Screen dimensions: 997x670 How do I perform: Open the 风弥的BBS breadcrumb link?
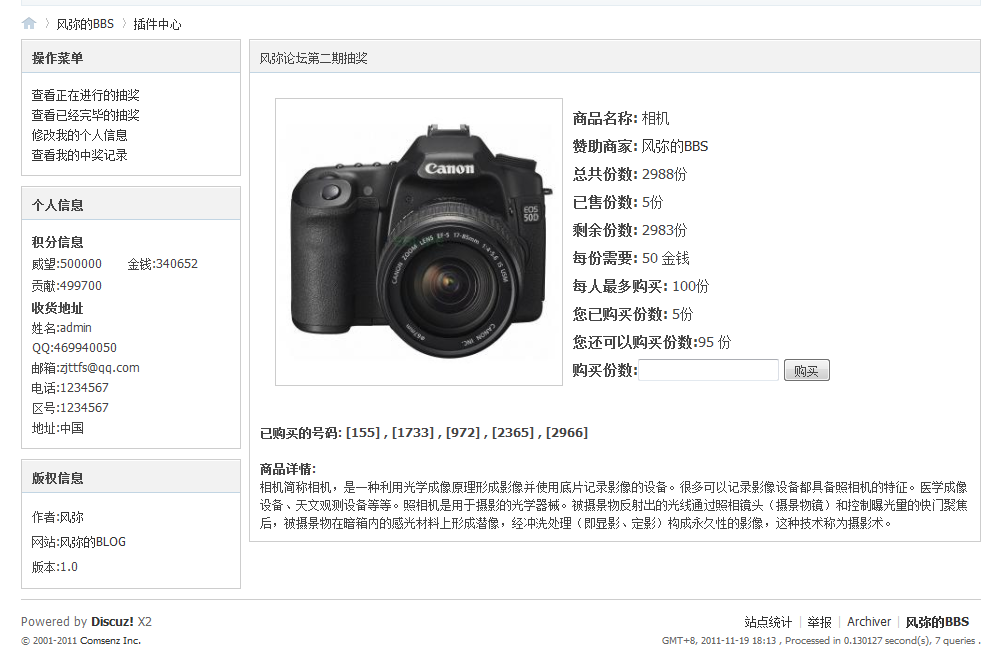pos(85,24)
